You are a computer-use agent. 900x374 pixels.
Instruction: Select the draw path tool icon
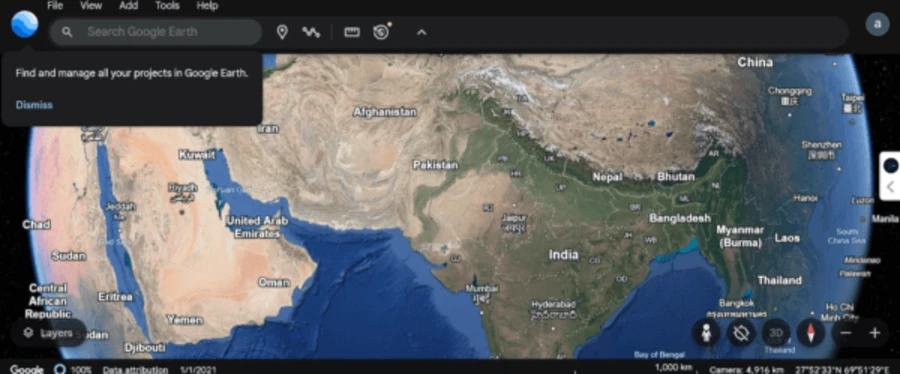pos(311,32)
